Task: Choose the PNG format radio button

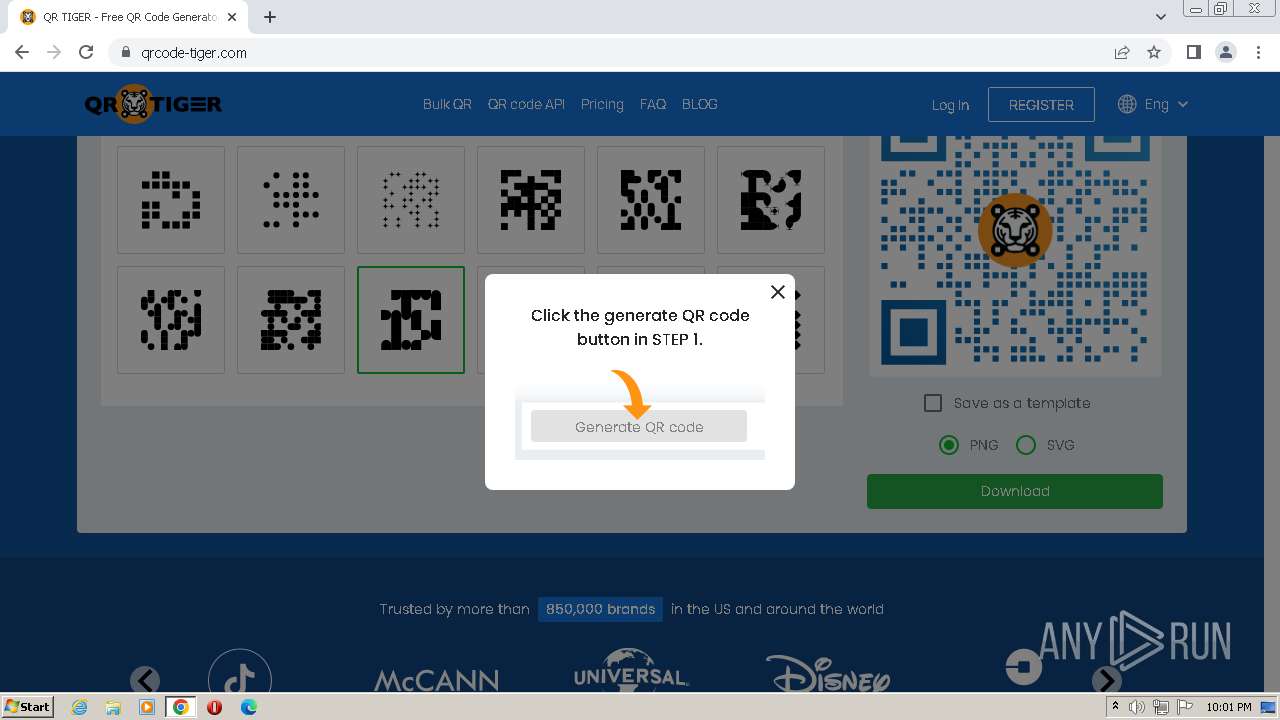Action: 949,445
